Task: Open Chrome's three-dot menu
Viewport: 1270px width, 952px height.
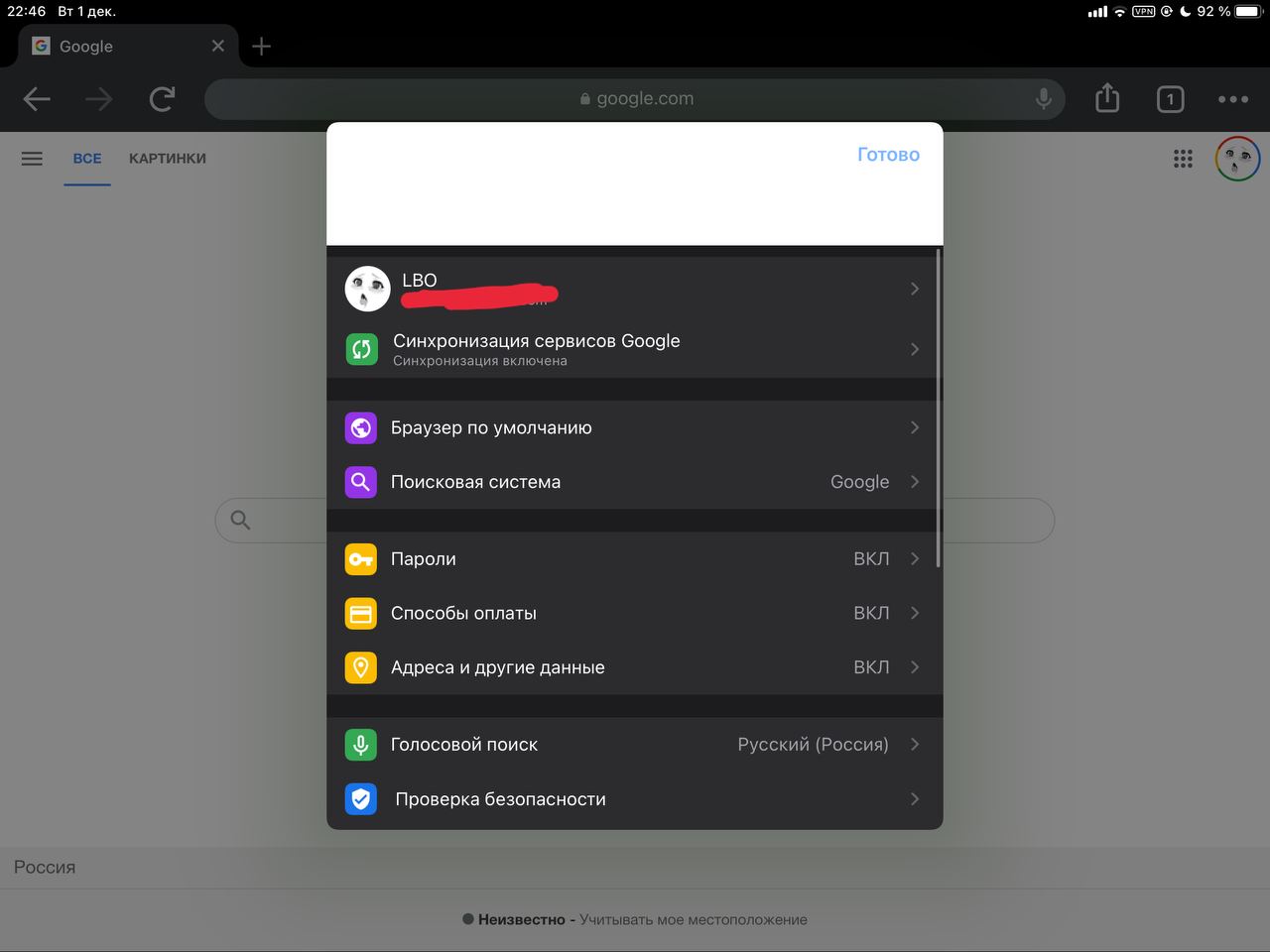Action: pyautogui.click(x=1233, y=99)
